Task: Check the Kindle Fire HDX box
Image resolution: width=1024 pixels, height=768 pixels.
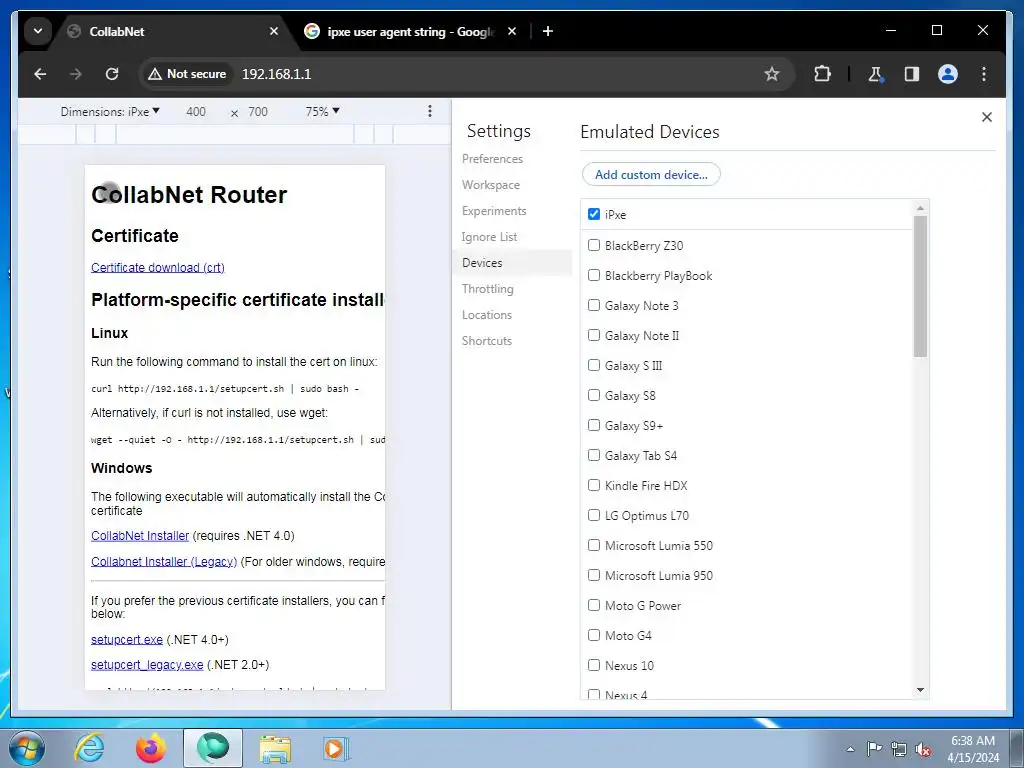Action: [594, 485]
